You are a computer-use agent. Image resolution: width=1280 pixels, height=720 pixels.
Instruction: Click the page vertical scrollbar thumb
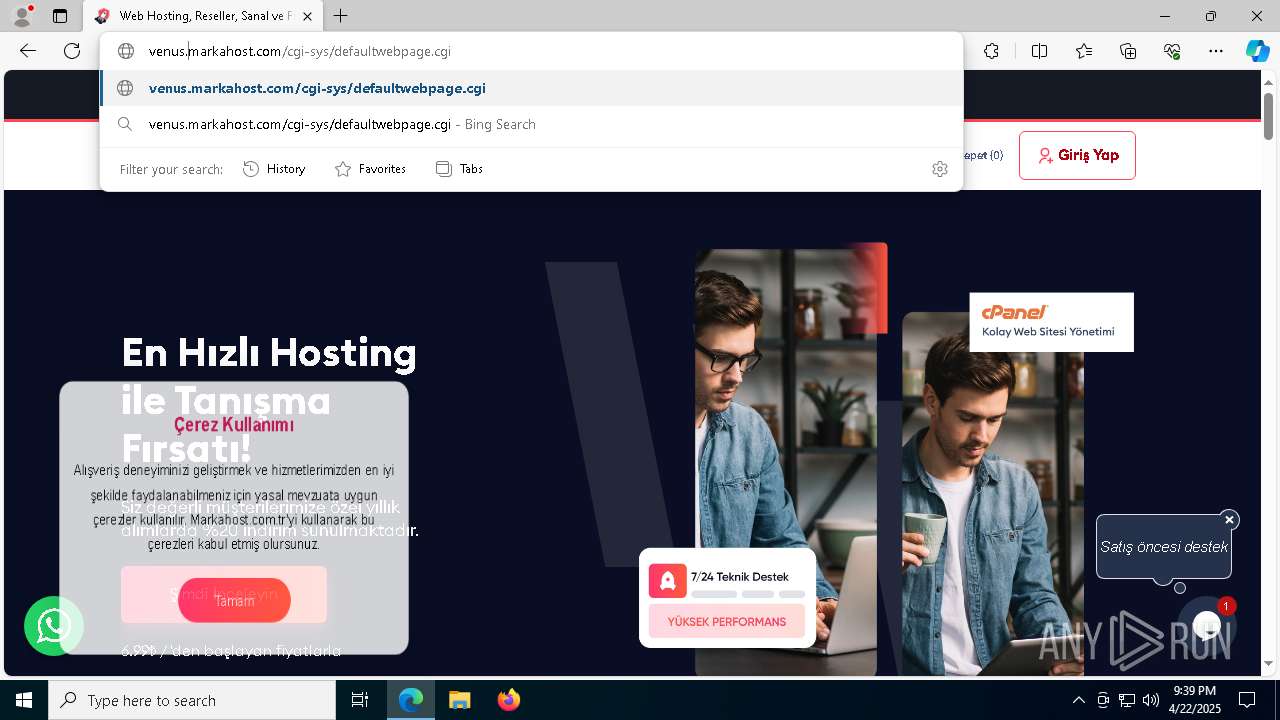click(1268, 116)
